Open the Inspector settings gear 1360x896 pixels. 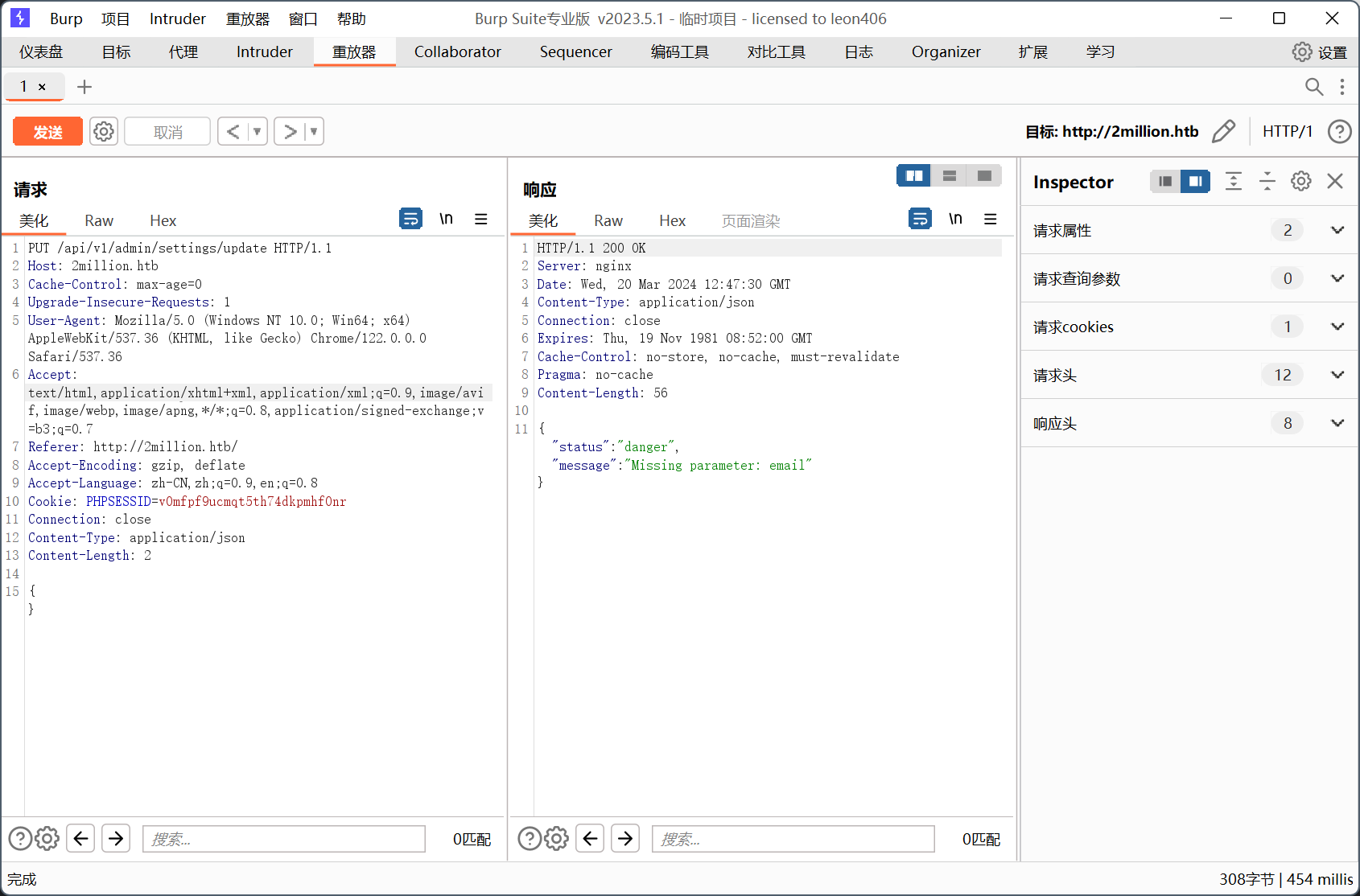(1300, 182)
